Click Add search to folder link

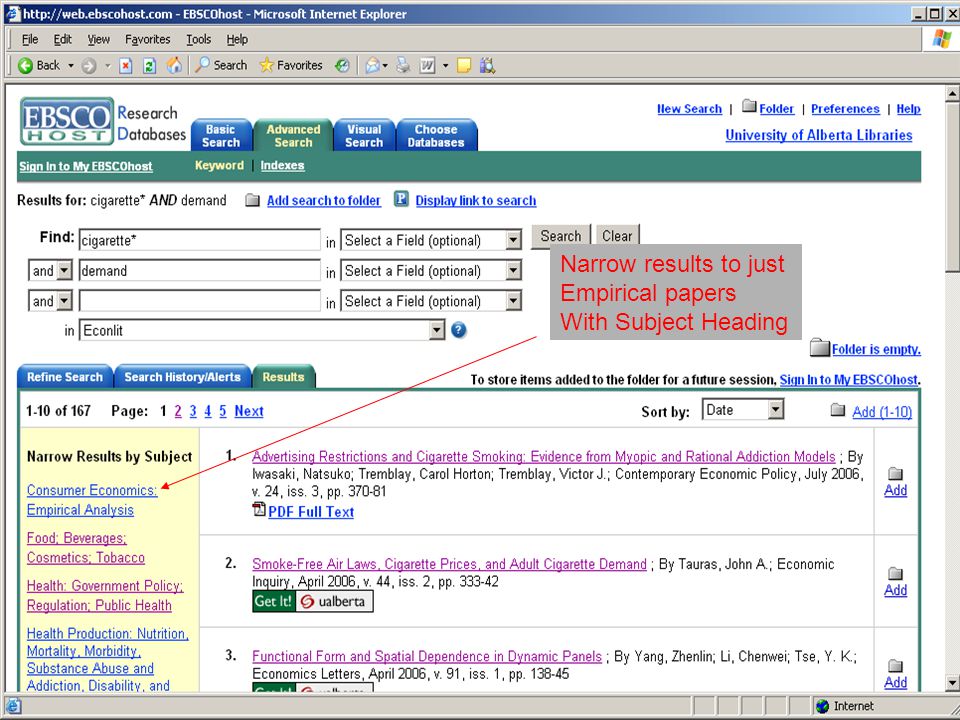[323, 201]
